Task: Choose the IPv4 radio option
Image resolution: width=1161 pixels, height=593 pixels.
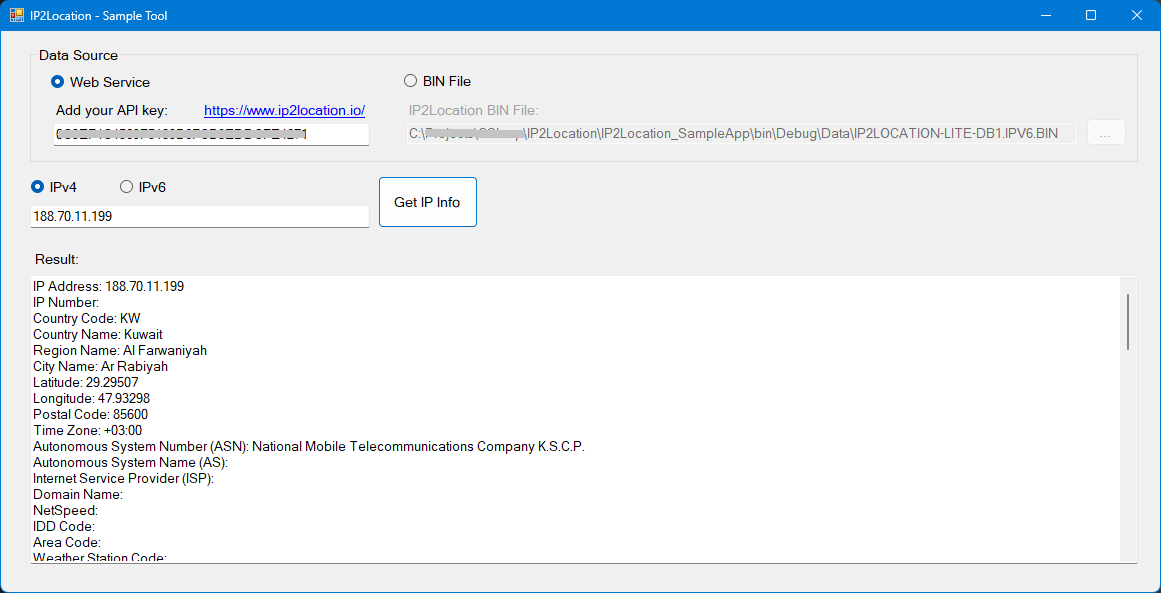Action: (53, 187)
